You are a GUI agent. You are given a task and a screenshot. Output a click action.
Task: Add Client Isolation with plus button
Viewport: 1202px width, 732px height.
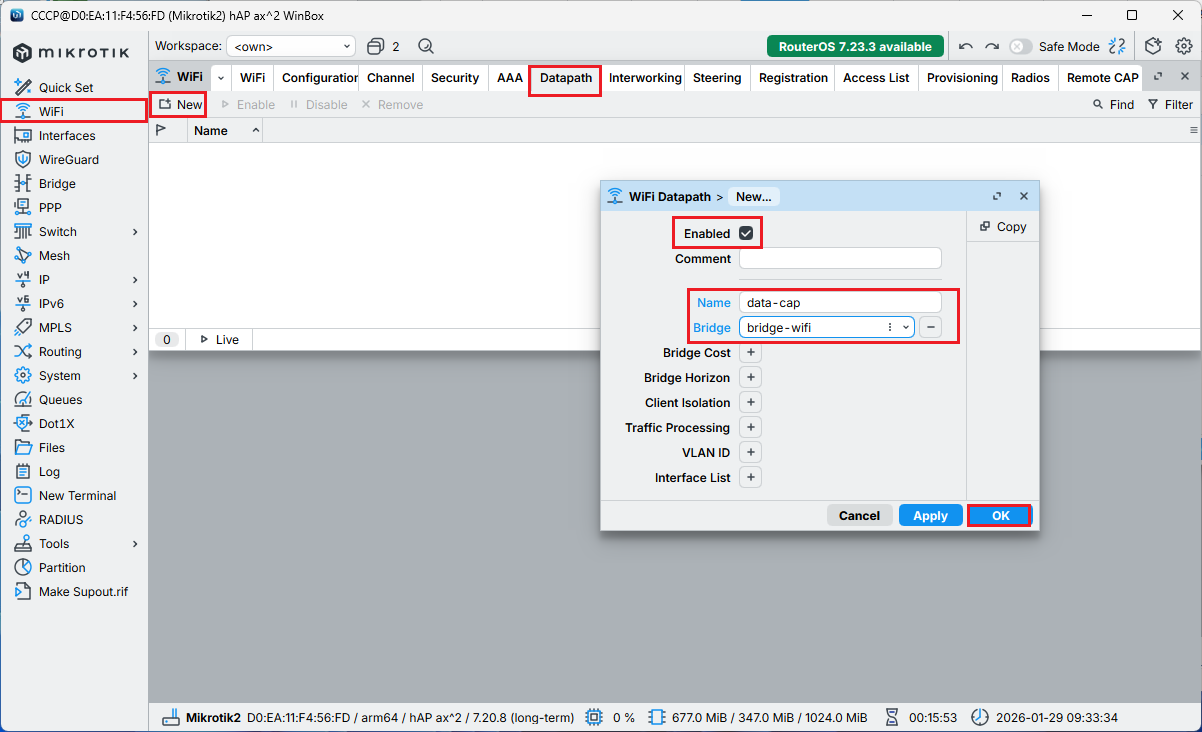pyautogui.click(x=750, y=403)
